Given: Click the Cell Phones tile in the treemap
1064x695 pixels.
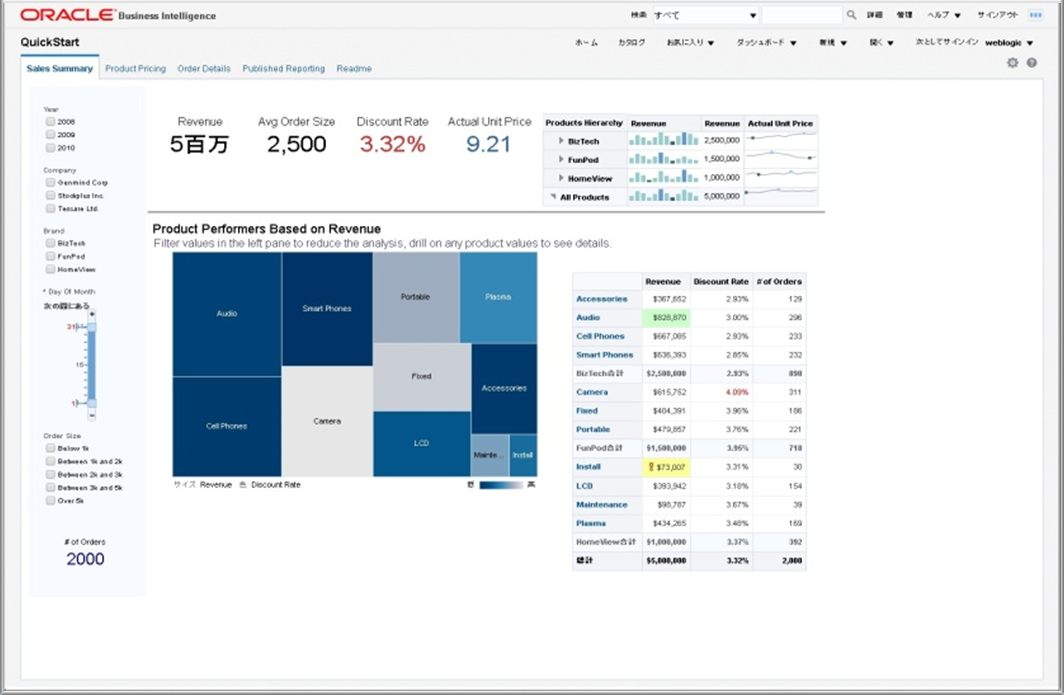Looking at the screenshot, I should click(x=227, y=426).
